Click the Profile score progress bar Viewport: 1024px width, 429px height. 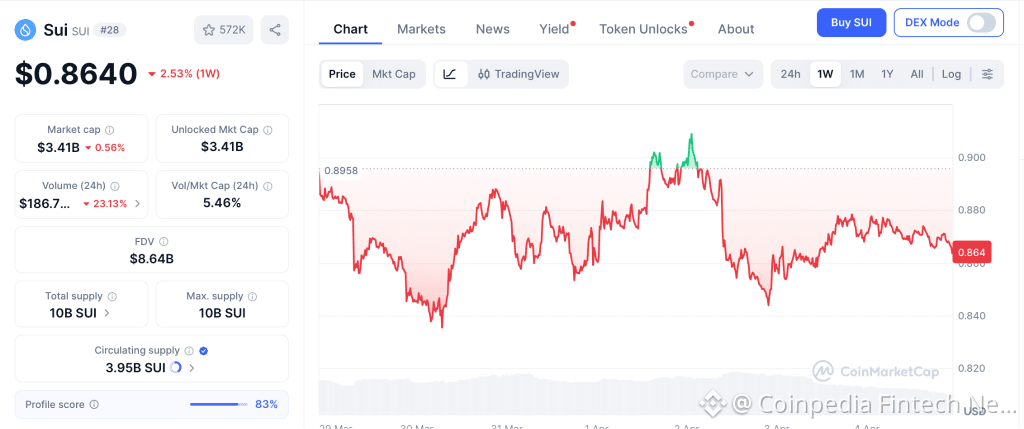[219, 405]
